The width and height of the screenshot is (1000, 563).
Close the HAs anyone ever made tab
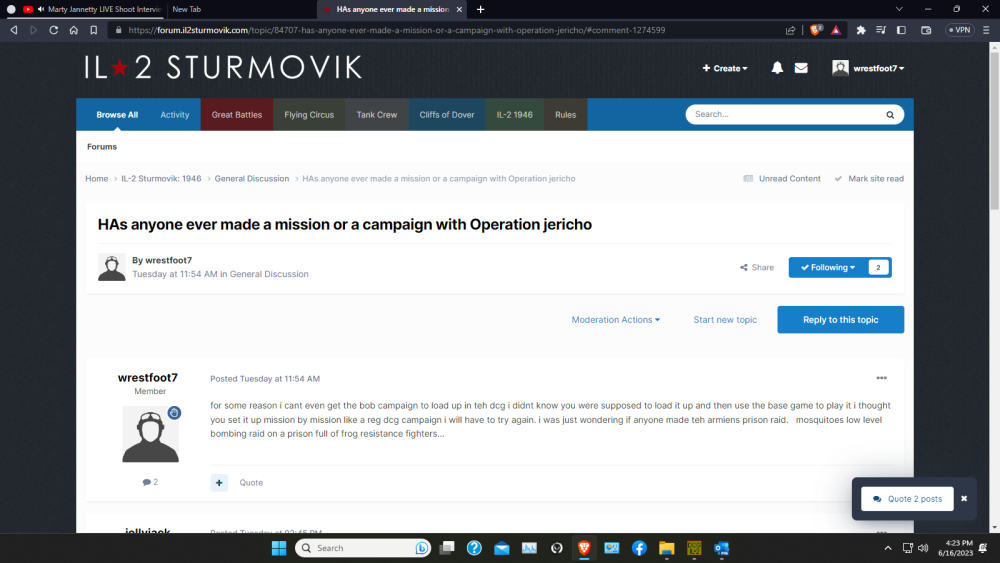click(459, 9)
